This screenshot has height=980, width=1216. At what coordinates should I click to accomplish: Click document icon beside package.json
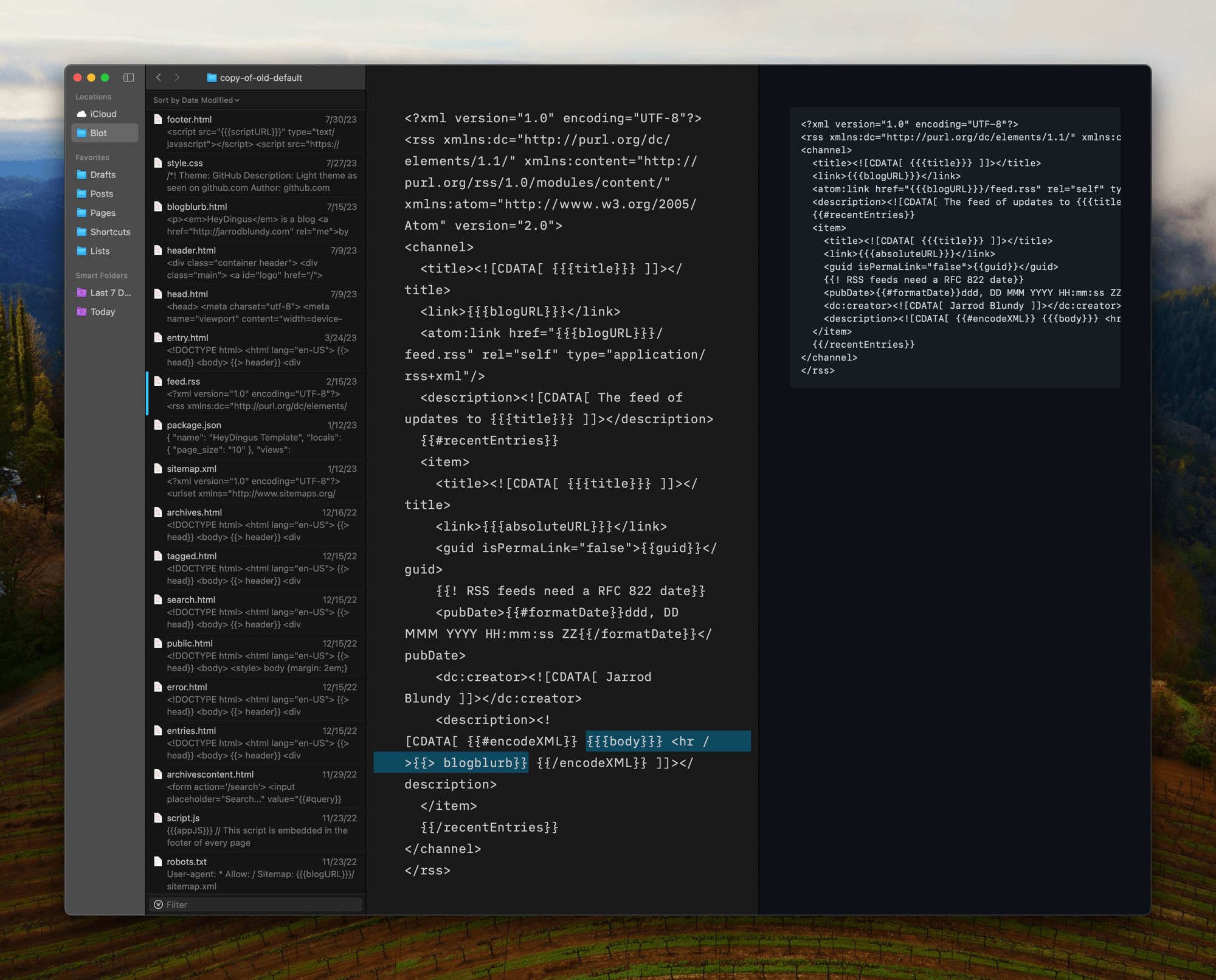tap(158, 425)
